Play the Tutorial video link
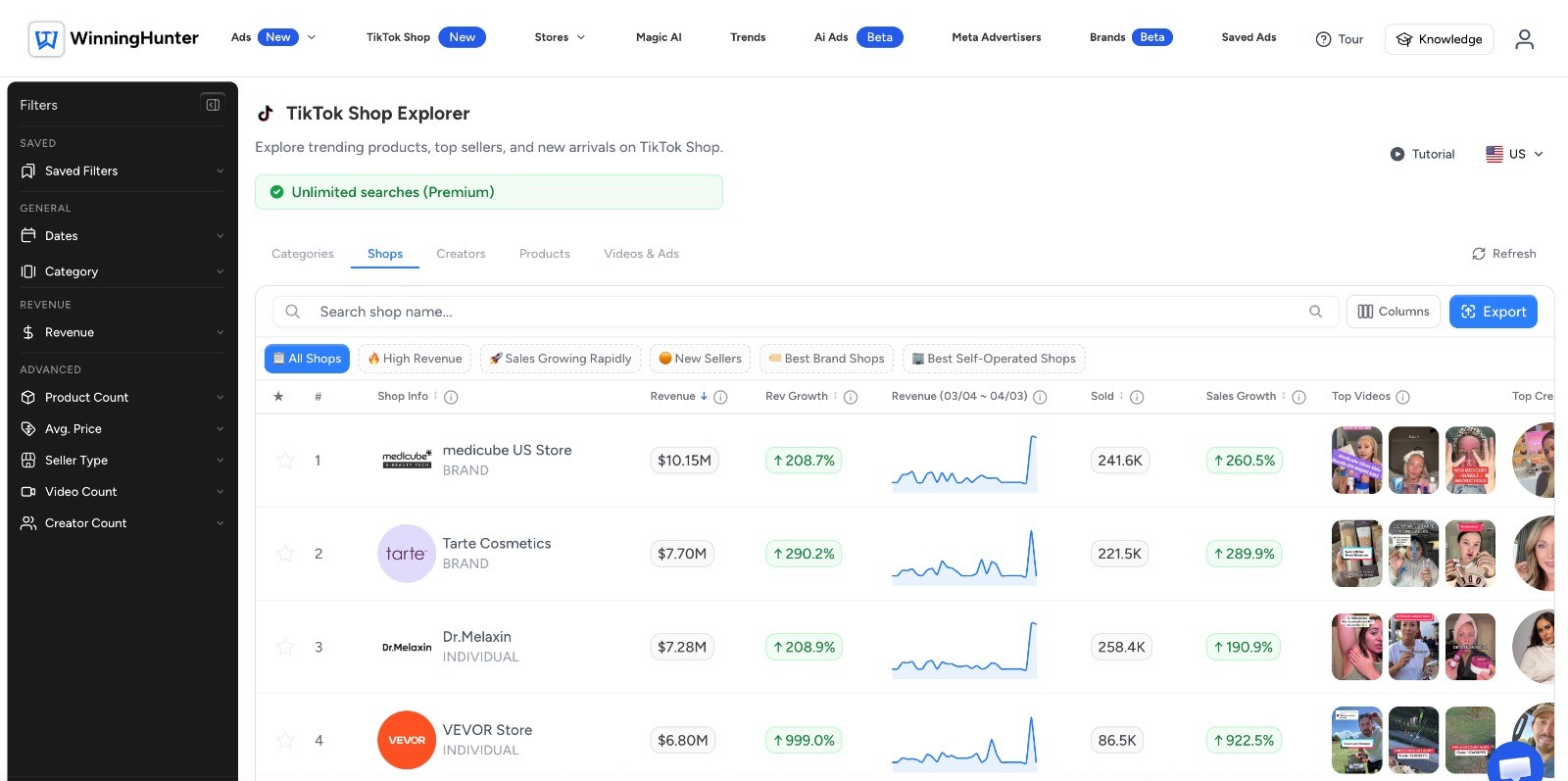This screenshot has height=781, width=1568. point(1422,154)
